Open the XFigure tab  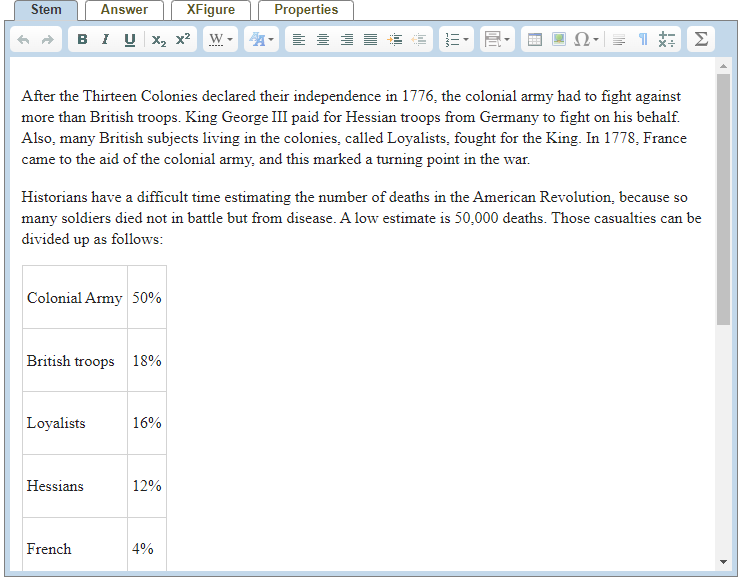pos(211,10)
